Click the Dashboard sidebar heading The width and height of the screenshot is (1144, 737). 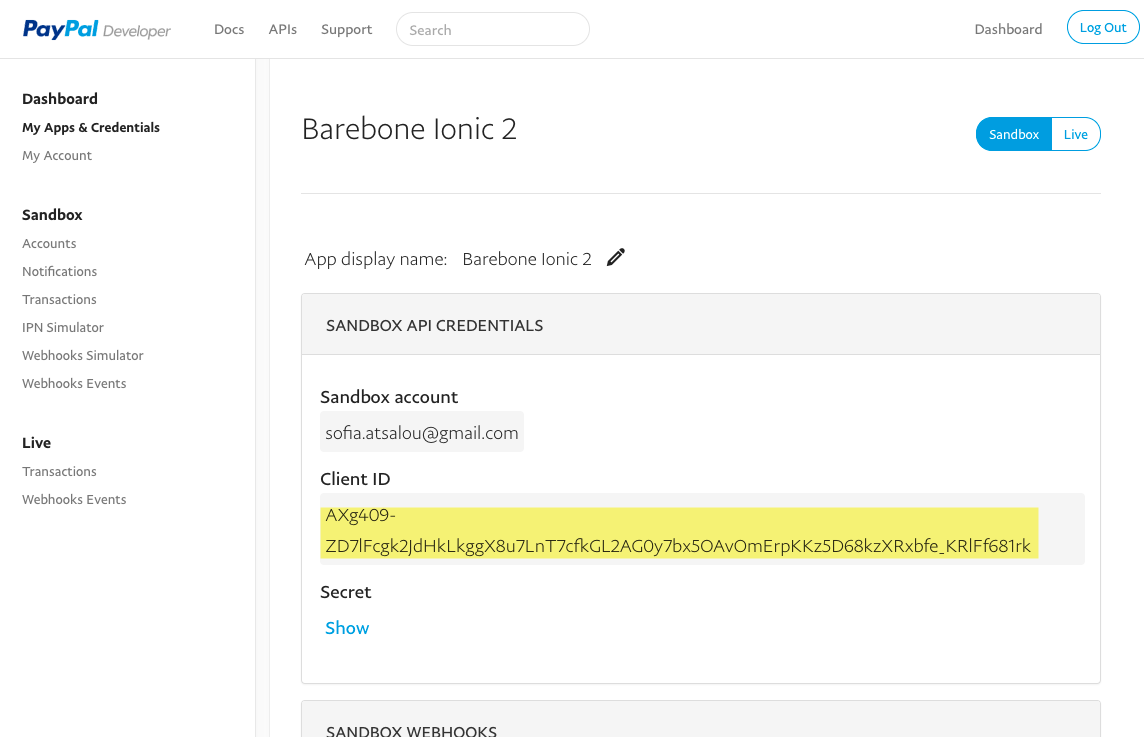[60, 99]
